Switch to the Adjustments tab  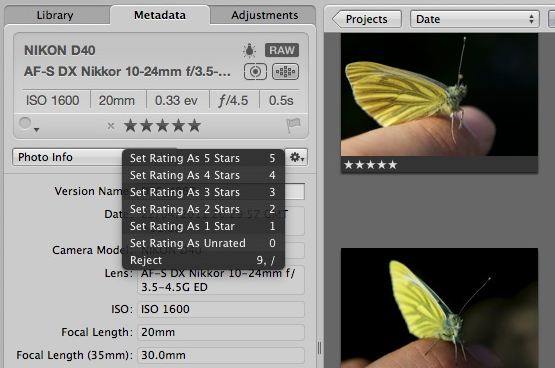pyautogui.click(x=264, y=15)
